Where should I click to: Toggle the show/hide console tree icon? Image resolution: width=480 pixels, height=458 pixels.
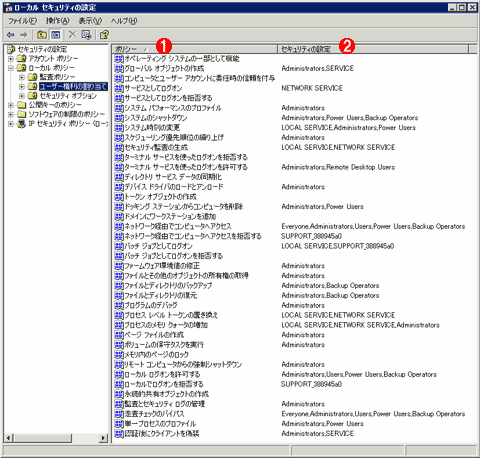coord(55,35)
